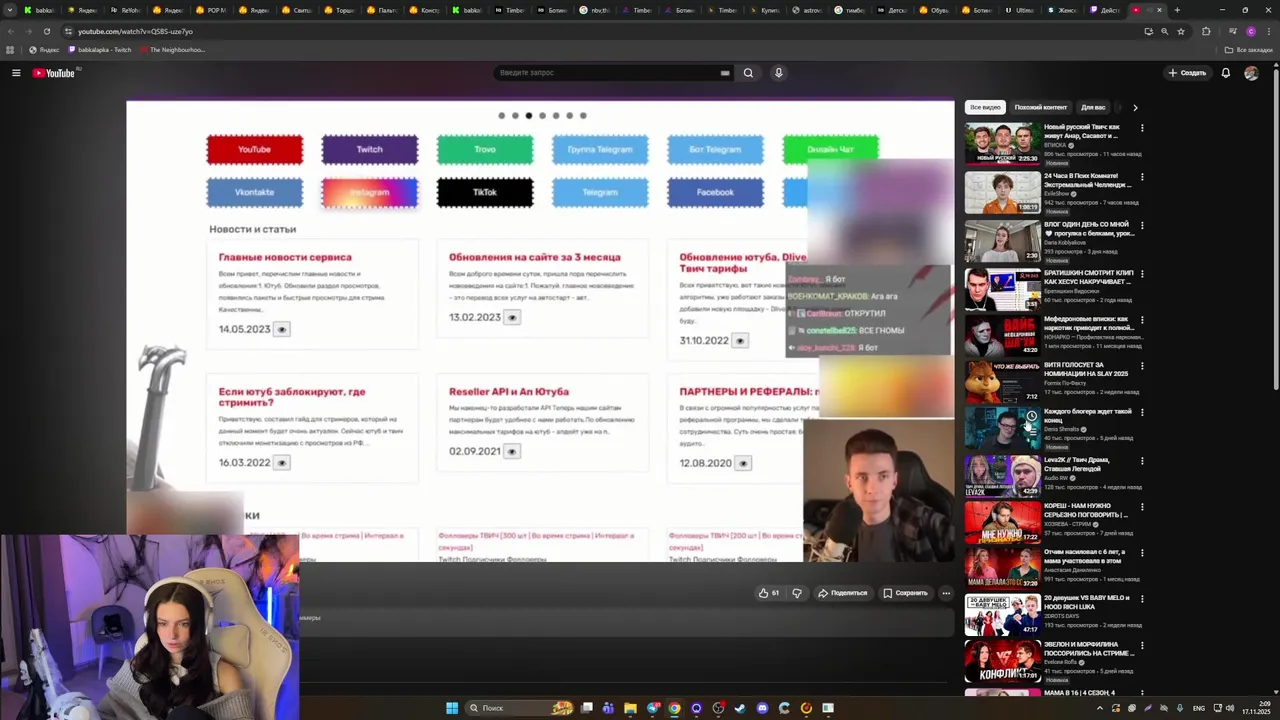Screen dimensions: 1280x720
Task: Dislike the video with thumbs down
Action: 797,593
